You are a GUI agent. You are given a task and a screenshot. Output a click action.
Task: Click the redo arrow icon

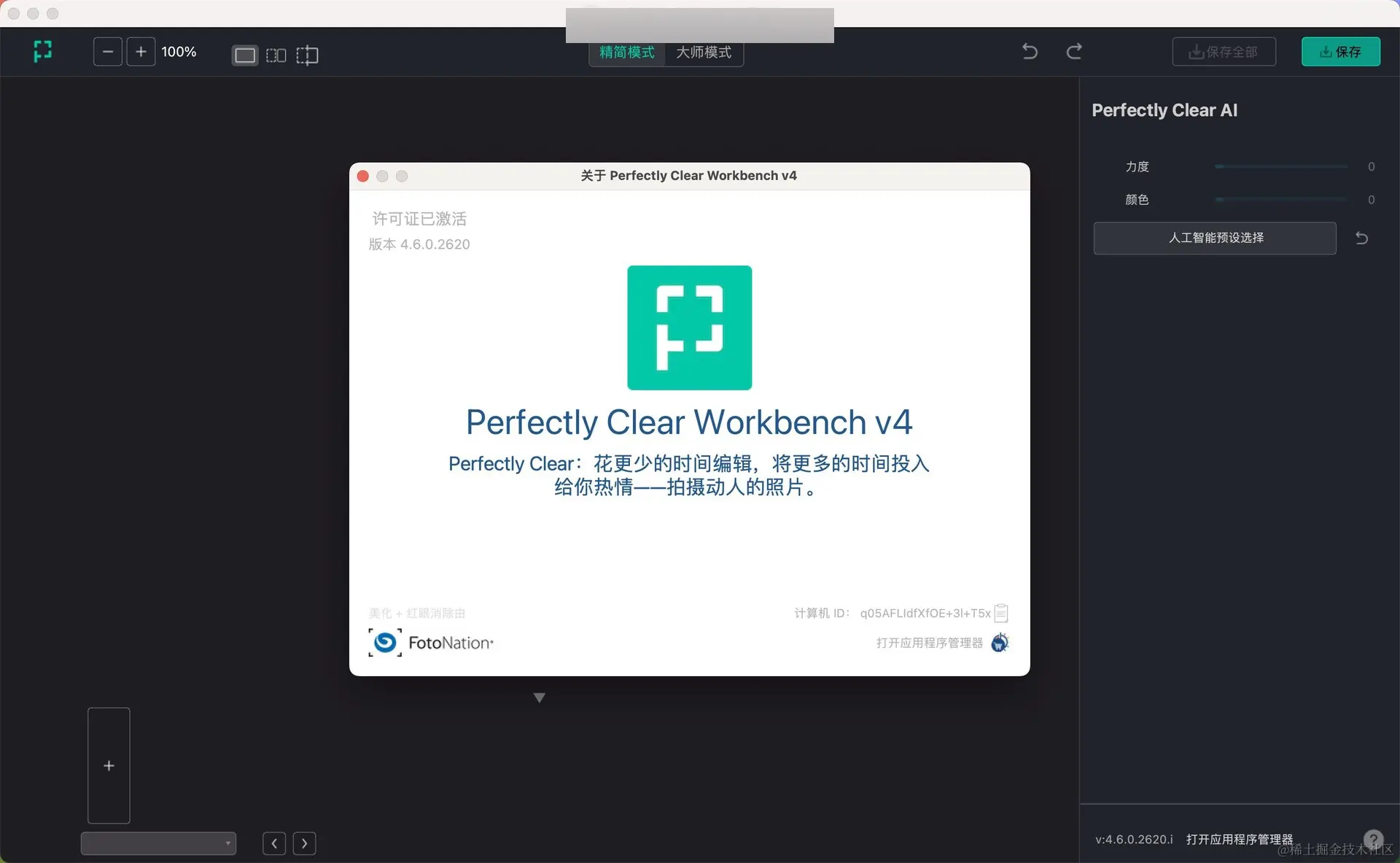pyautogui.click(x=1074, y=51)
